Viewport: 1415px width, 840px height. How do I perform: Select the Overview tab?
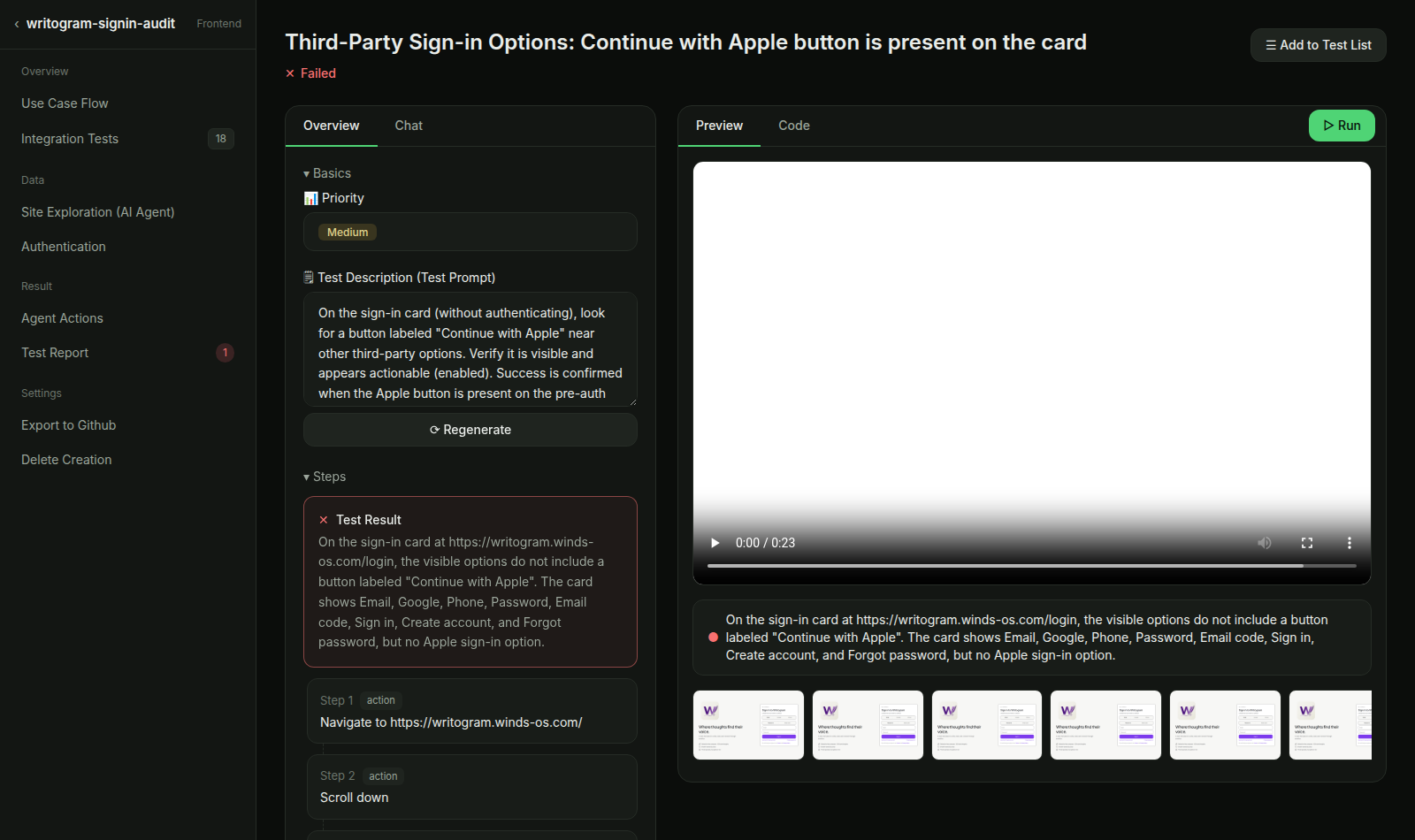pos(332,126)
